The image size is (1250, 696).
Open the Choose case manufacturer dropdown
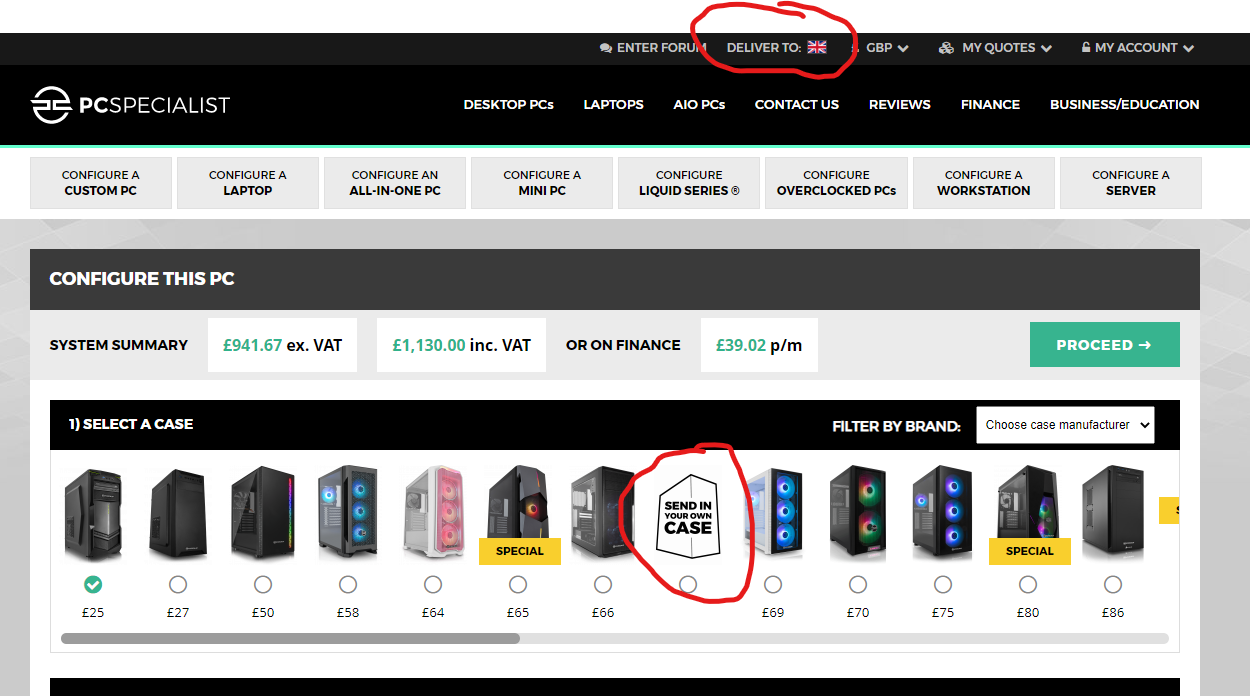point(1065,425)
